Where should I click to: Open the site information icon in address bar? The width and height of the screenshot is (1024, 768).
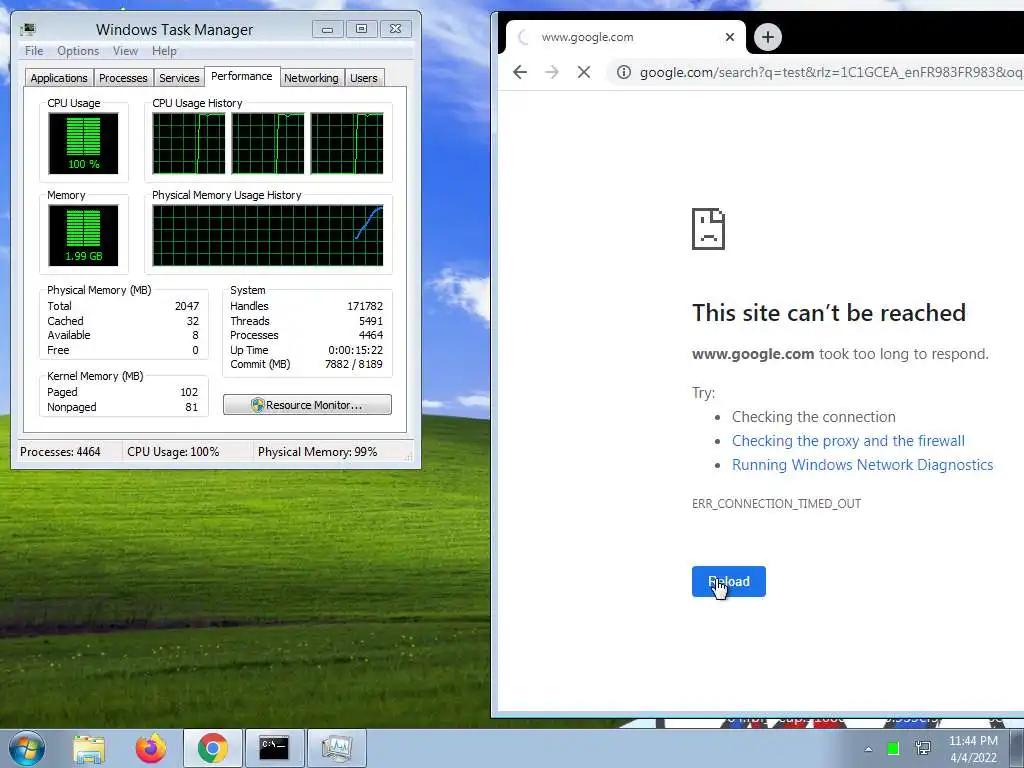click(x=624, y=72)
